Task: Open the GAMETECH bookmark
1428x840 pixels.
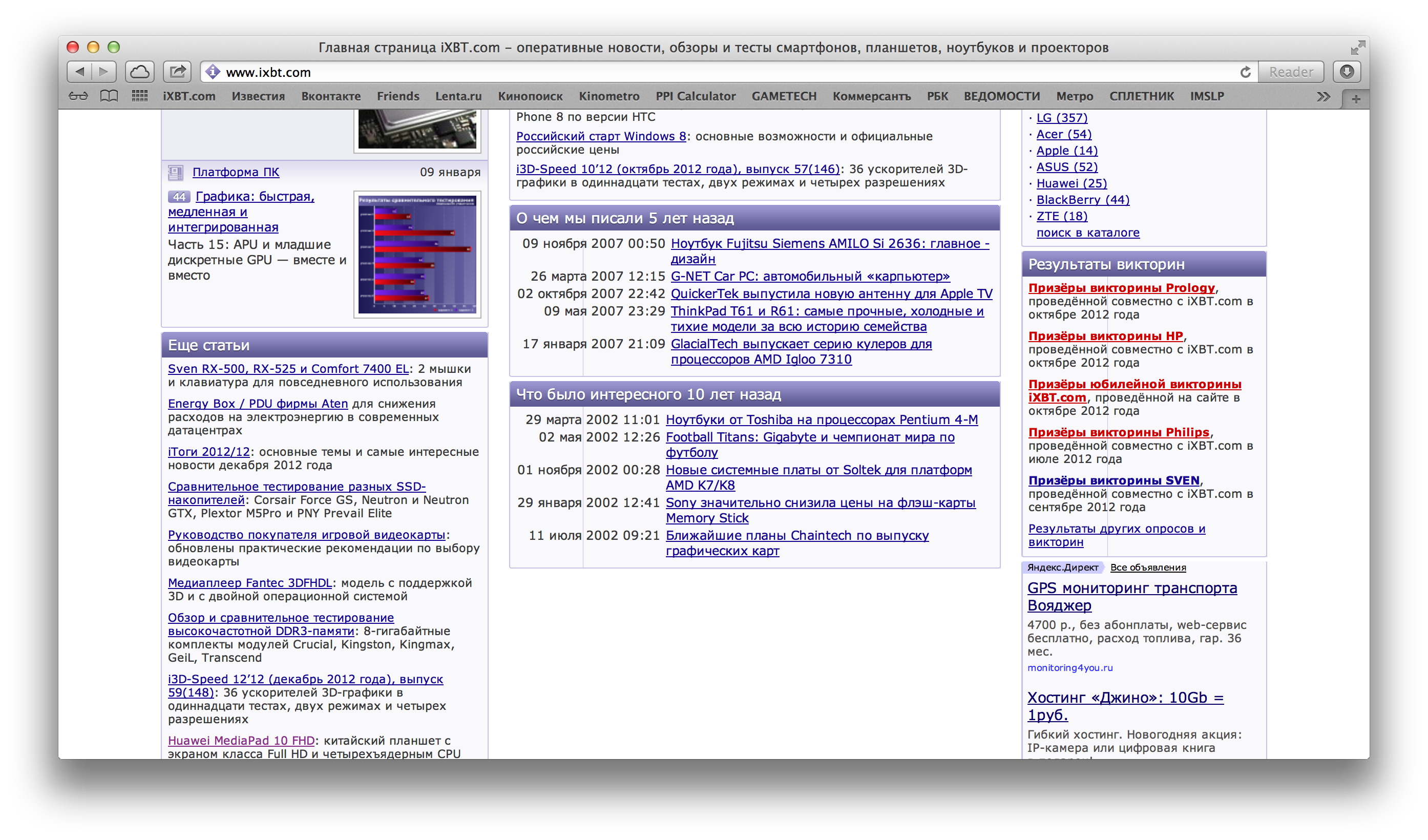Action: (784, 96)
